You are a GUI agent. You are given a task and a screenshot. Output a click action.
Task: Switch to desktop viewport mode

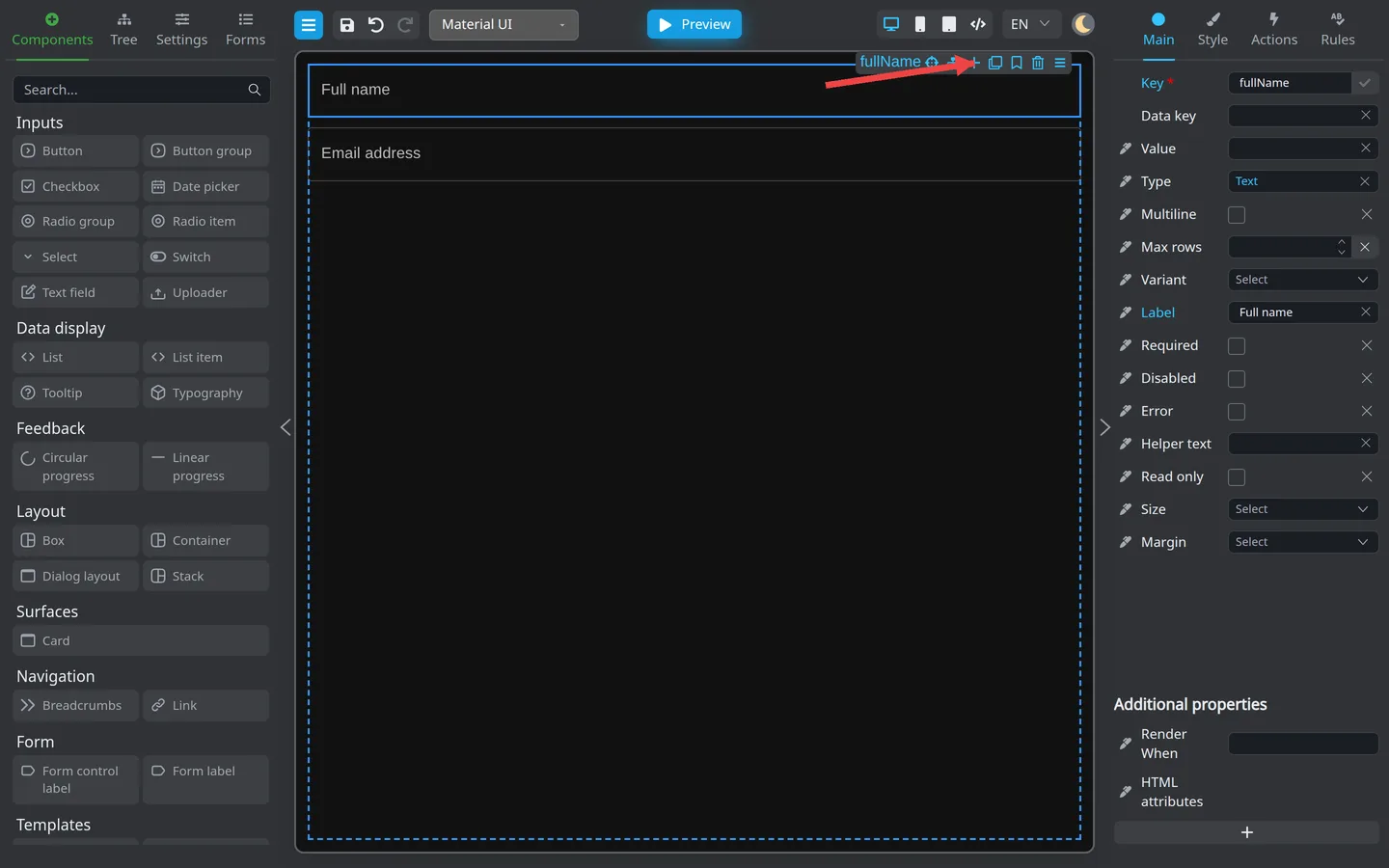[x=891, y=24]
